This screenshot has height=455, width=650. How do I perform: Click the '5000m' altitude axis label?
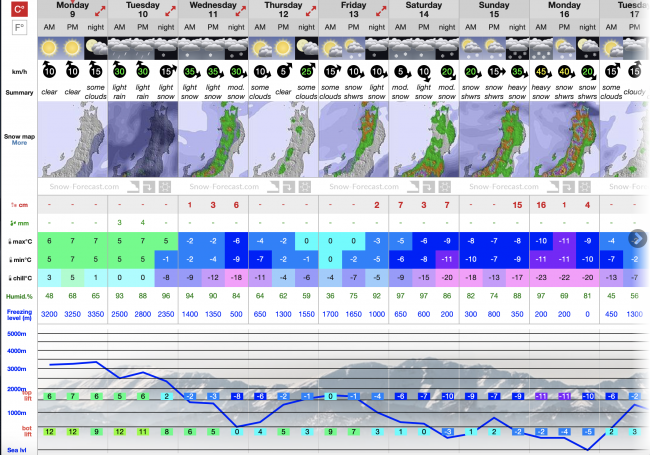[17, 334]
